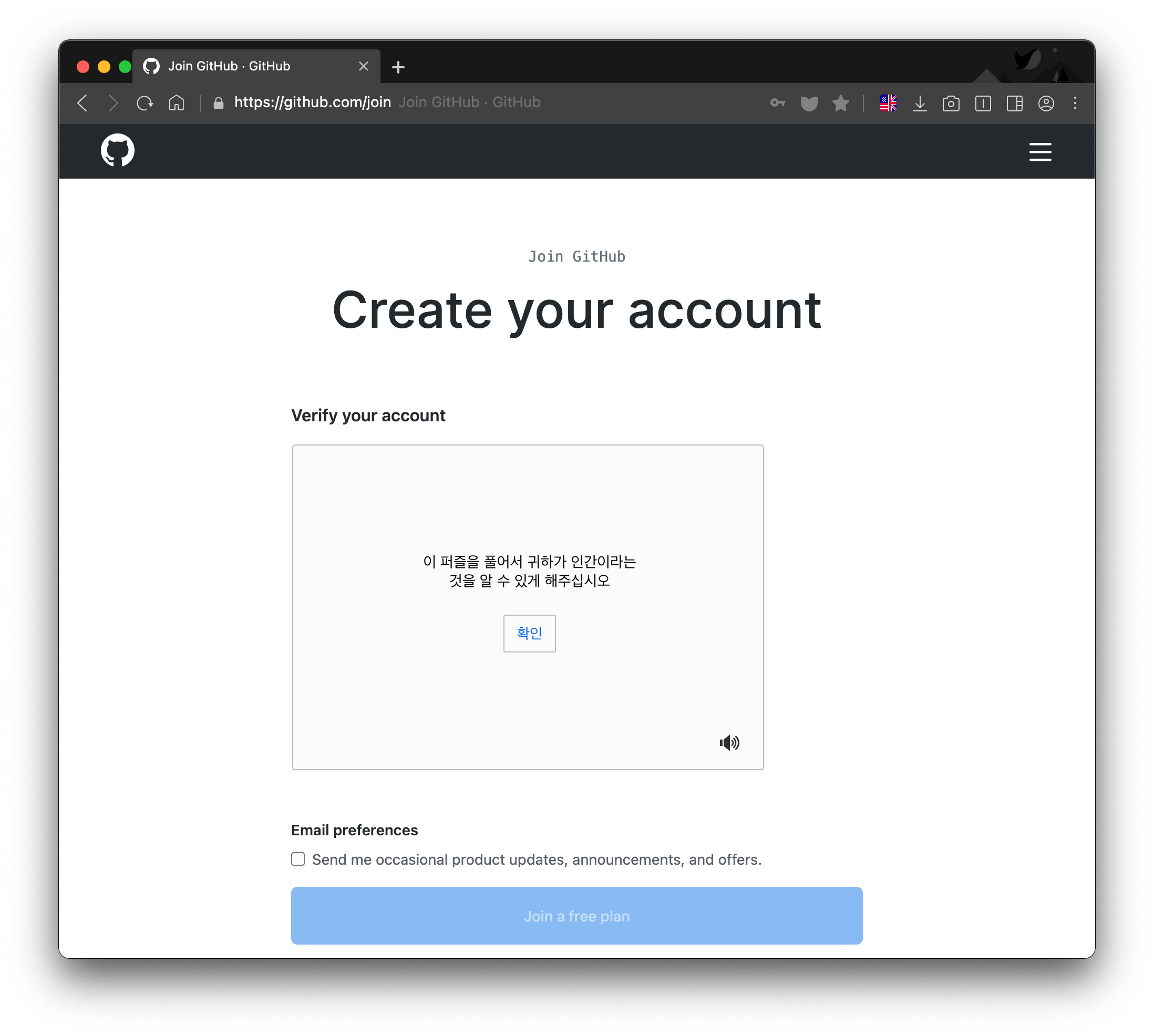Click the camera icon in browser toolbar

click(952, 103)
